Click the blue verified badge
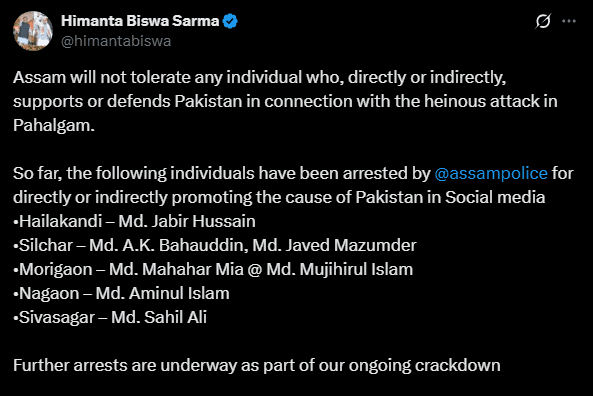 click(230, 21)
